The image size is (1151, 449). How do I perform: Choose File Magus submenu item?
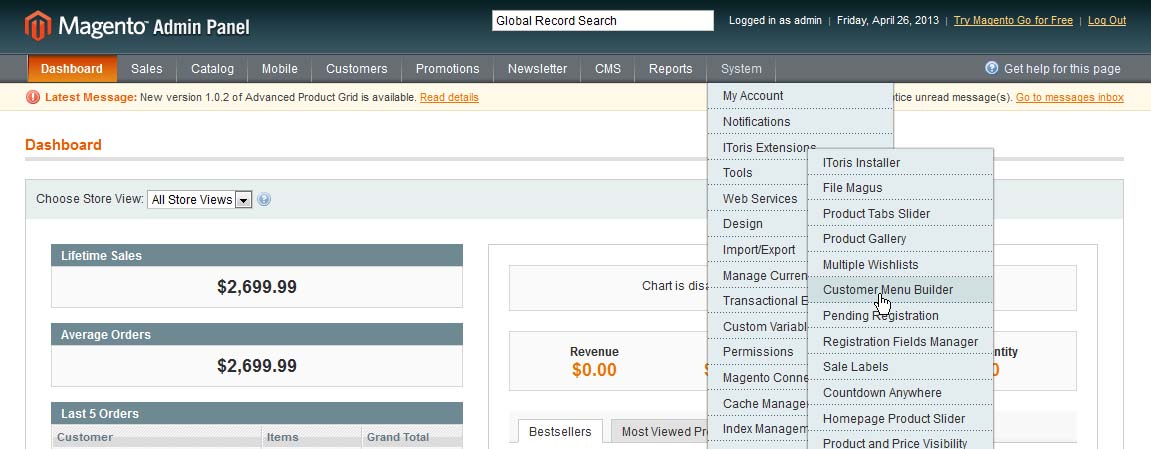[x=901, y=188]
